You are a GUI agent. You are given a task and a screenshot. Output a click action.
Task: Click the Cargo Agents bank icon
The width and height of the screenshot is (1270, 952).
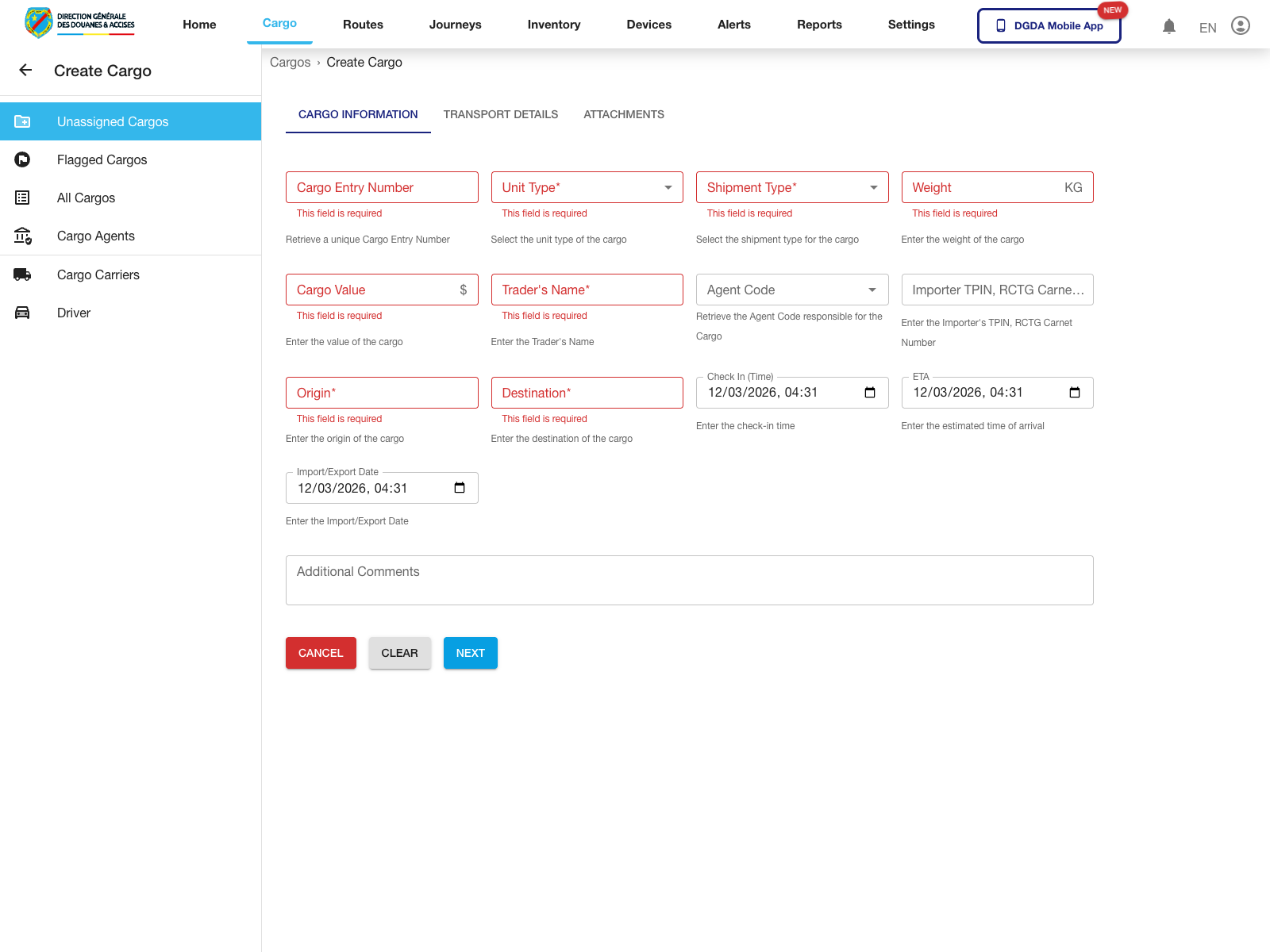(22, 236)
